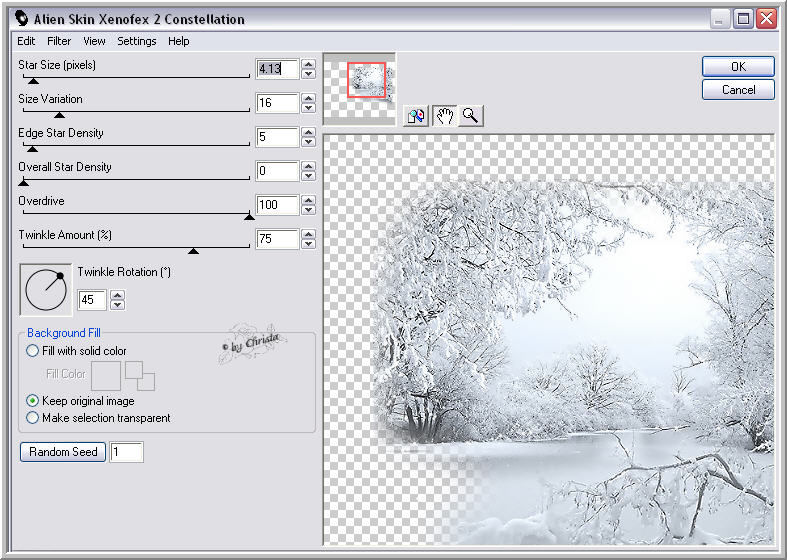Decrease Edge Star Density with down arrow
This screenshot has height=560, width=787.
click(309, 142)
